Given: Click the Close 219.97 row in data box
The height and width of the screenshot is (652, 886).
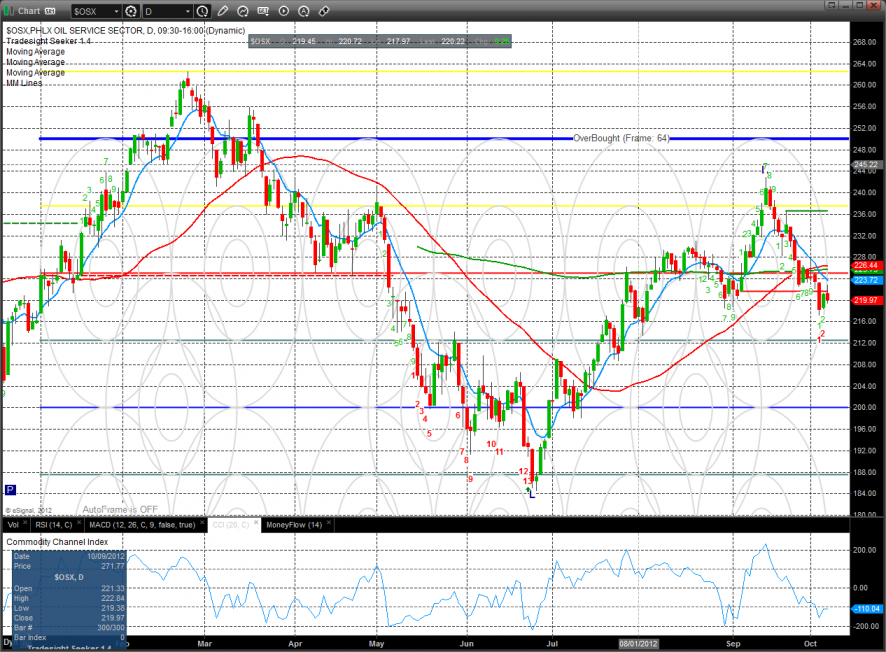Looking at the screenshot, I should [x=69, y=618].
